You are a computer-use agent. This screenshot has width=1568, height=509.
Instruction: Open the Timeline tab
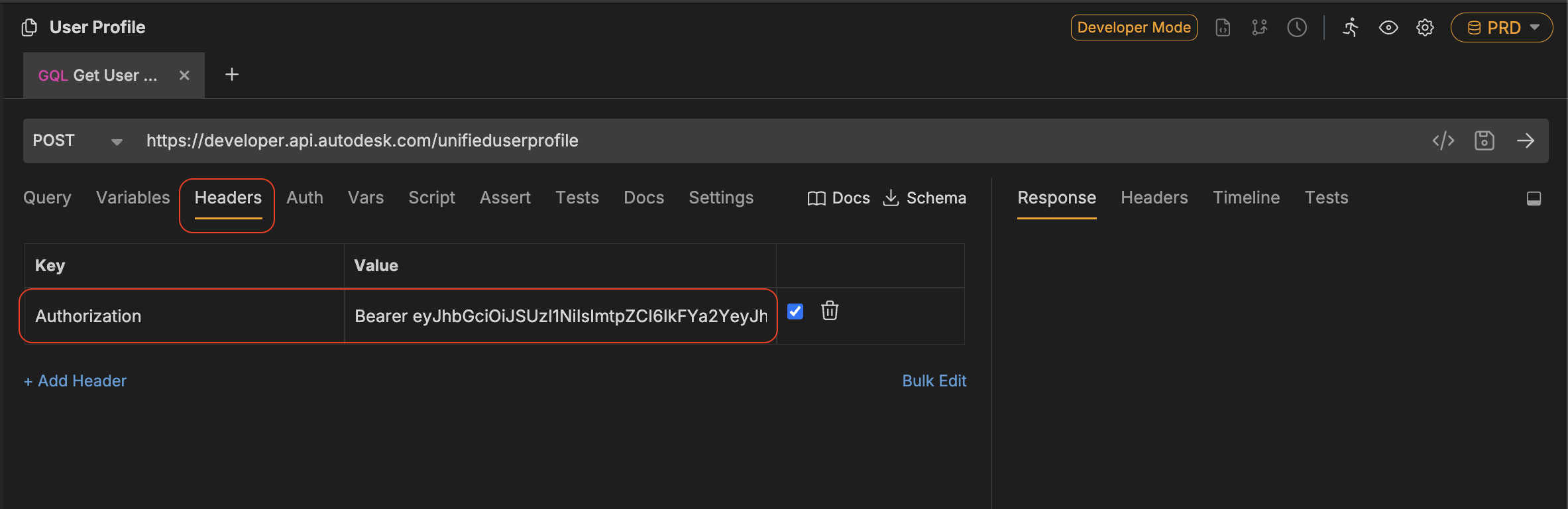pos(1247,198)
